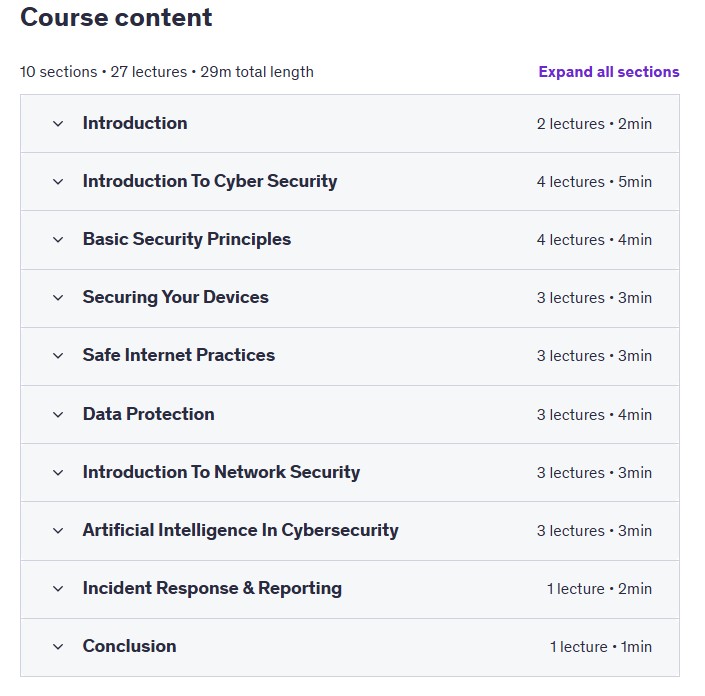The height and width of the screenshot is (696, 705).
Task: Click Securing Your Devices heading
Action: pos(175,297)
